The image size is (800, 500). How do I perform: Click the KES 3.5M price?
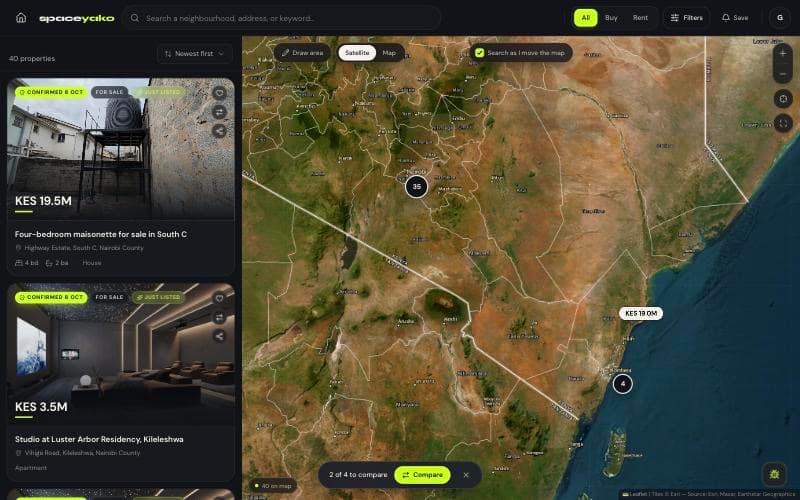[41, 407]
